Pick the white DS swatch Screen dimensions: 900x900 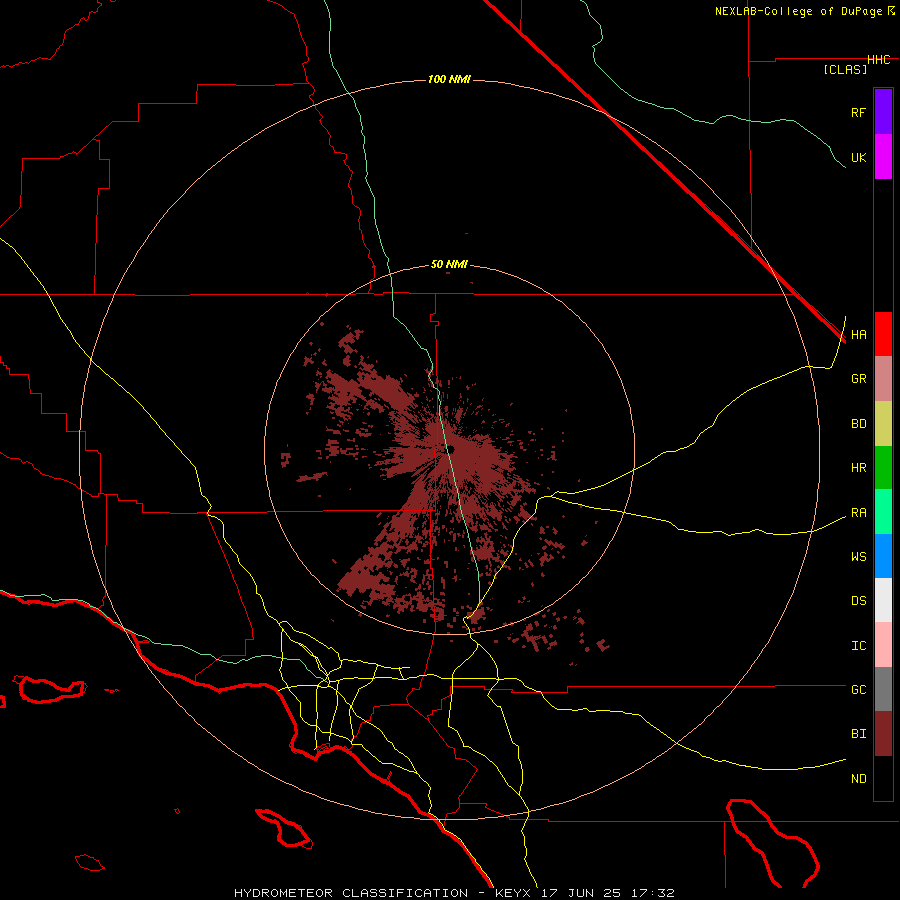[x=883, y=600]
